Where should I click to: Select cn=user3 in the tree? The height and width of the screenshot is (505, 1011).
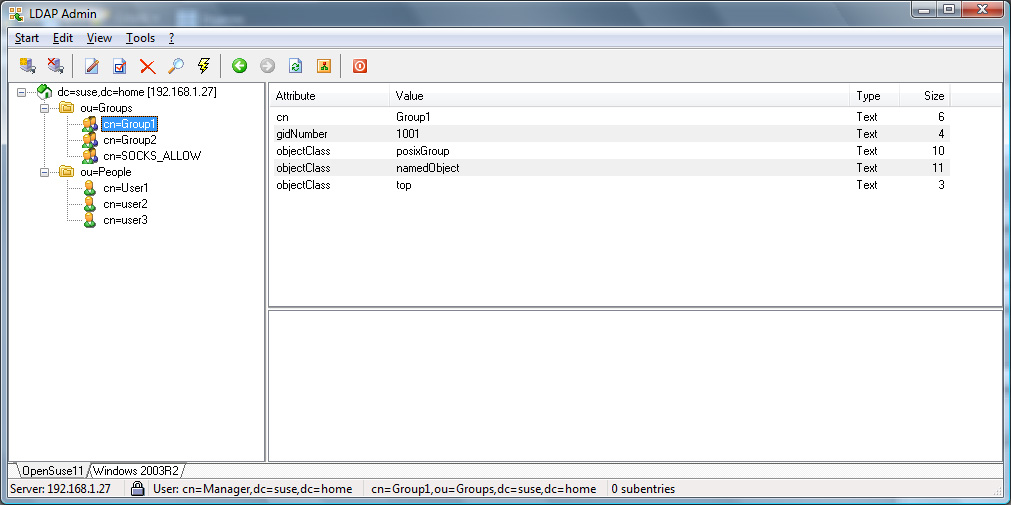click(125, 221)
